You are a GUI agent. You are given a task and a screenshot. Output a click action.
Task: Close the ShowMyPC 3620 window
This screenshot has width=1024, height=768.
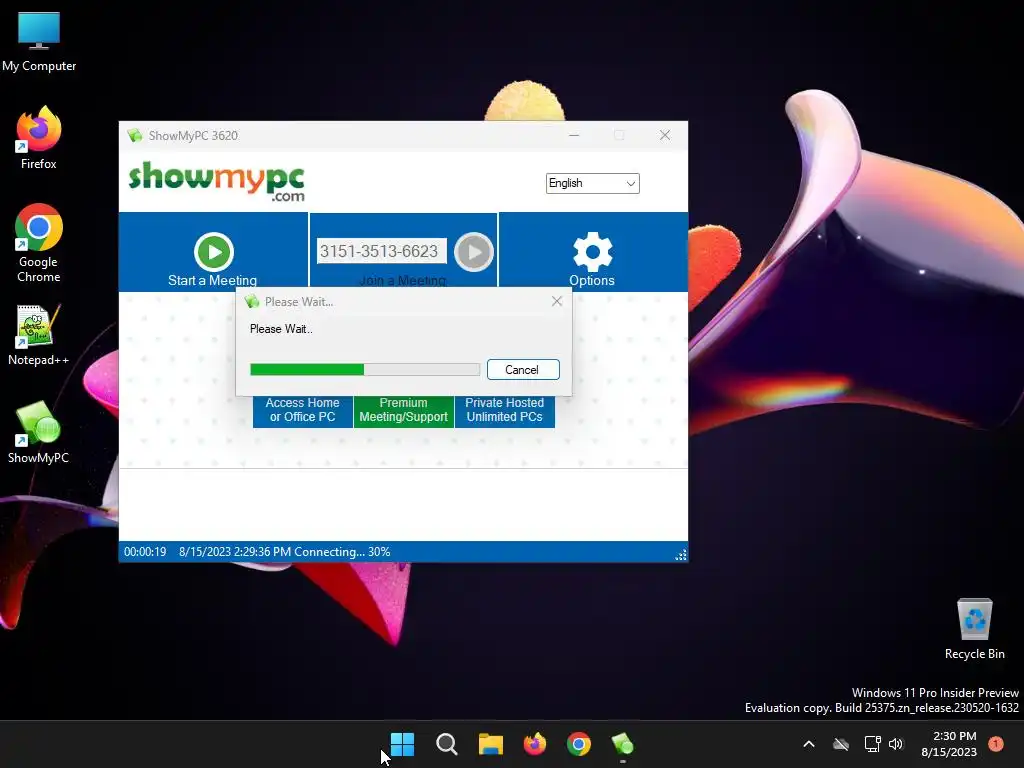[665, 135]
